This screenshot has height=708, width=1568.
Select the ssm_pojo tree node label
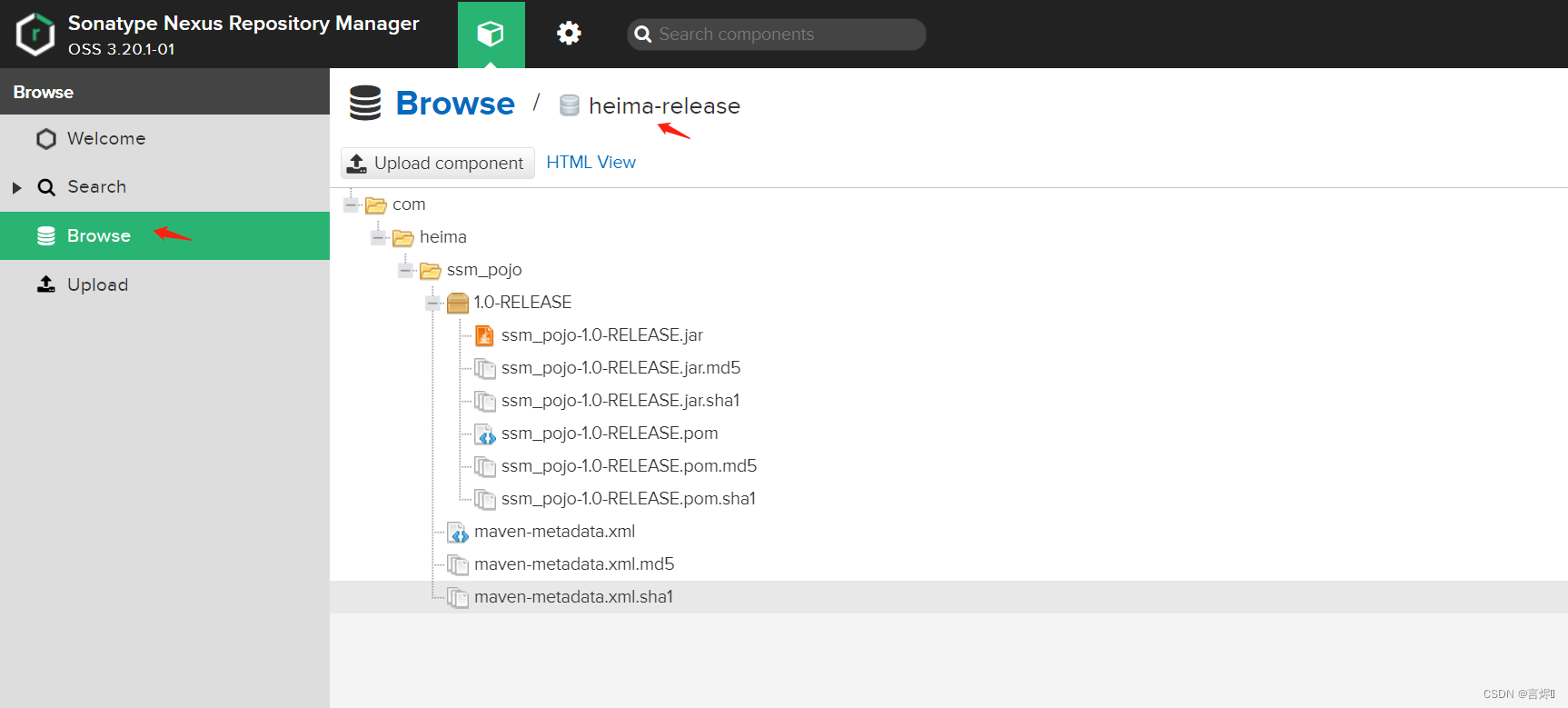484,270
